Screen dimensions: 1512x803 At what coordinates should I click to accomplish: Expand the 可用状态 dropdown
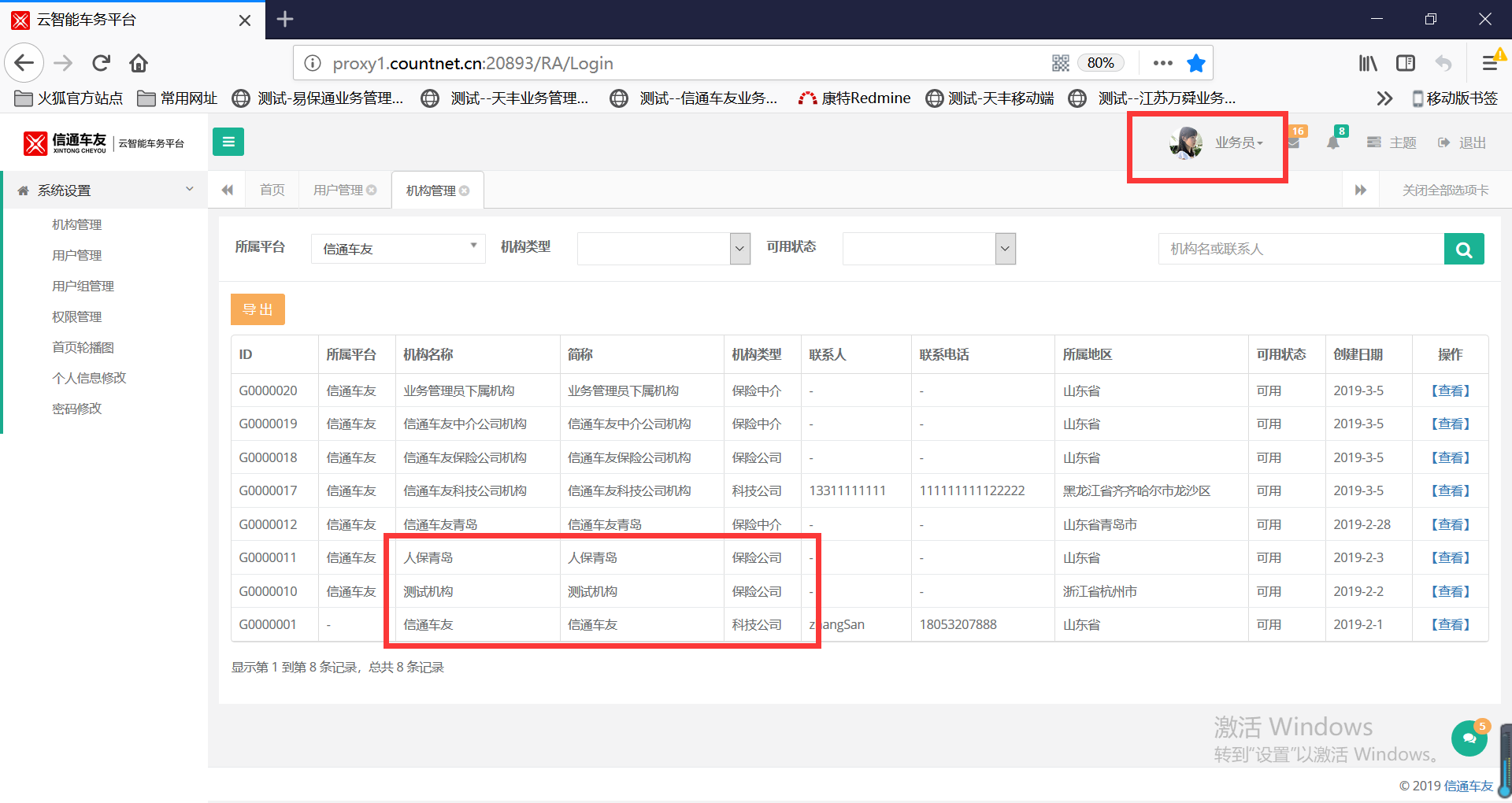pos(928,249)
